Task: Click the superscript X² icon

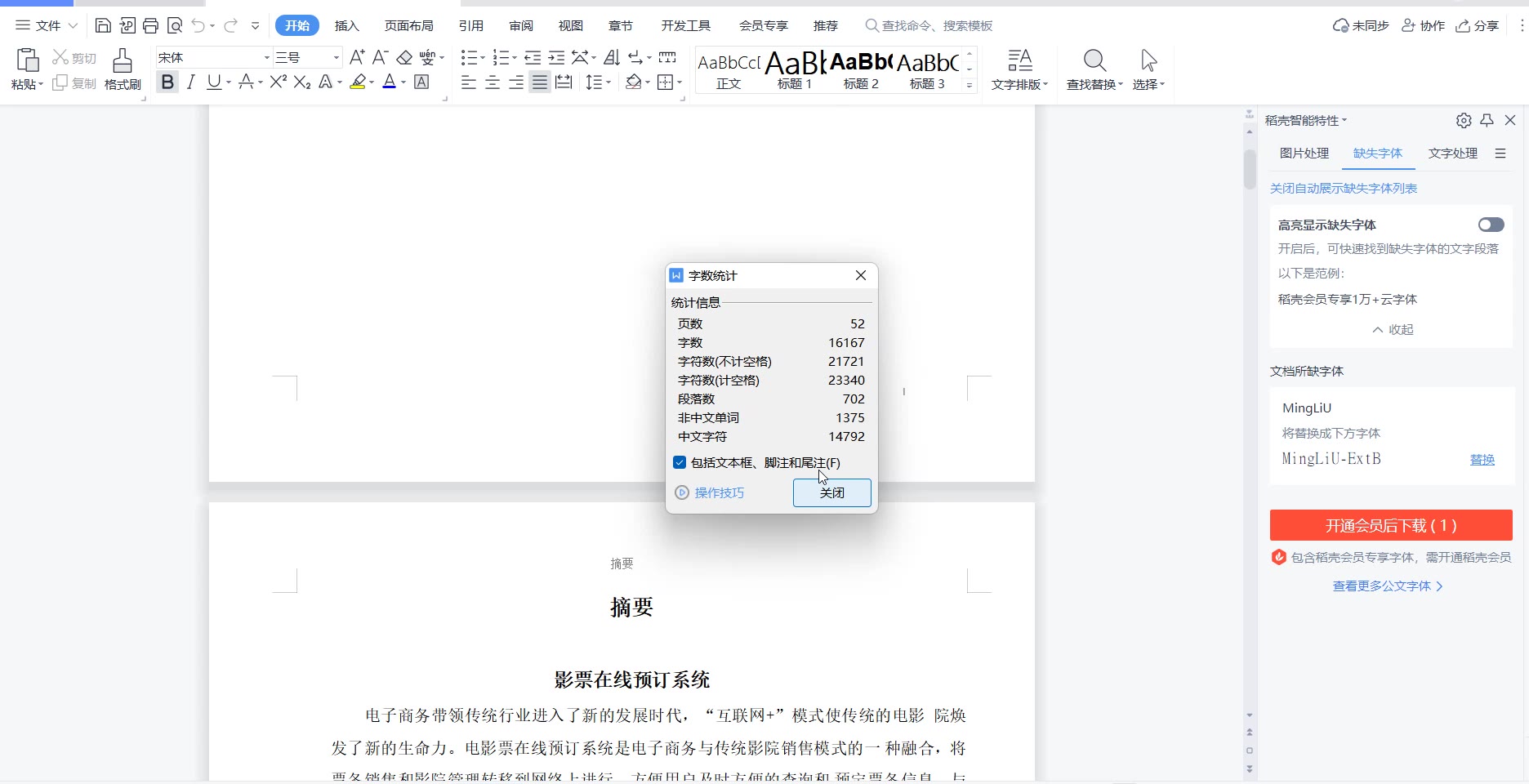Action: coord(278,82)
